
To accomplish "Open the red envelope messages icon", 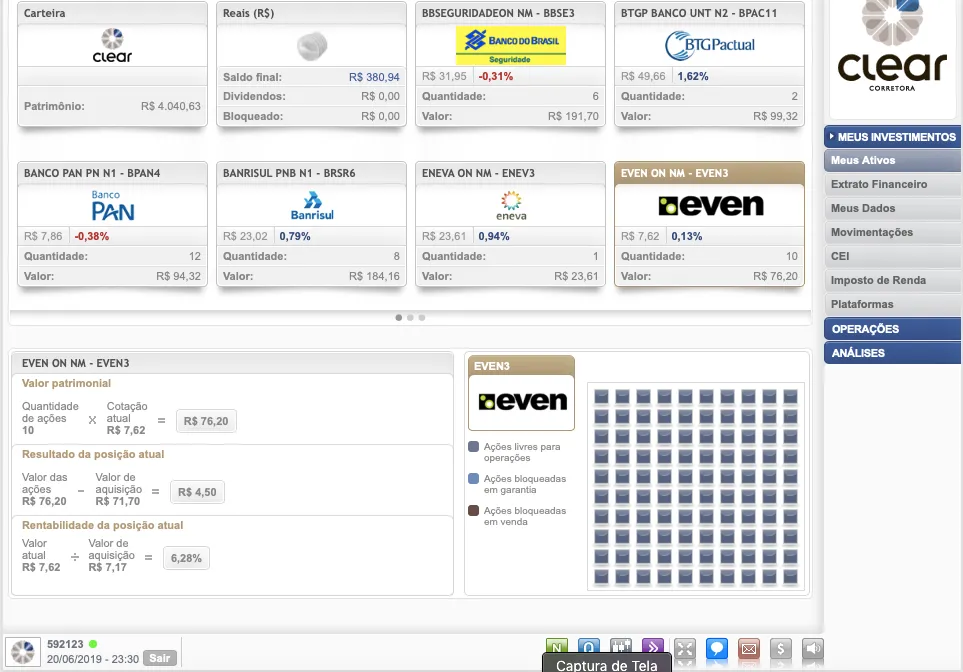I will (748, 649).
